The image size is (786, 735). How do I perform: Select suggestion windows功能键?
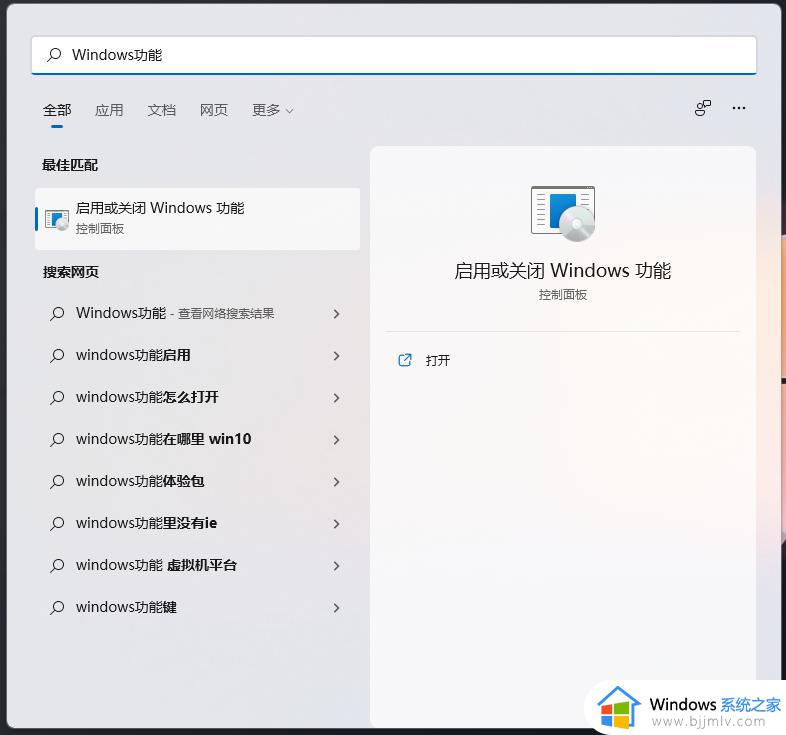point(198,608)
